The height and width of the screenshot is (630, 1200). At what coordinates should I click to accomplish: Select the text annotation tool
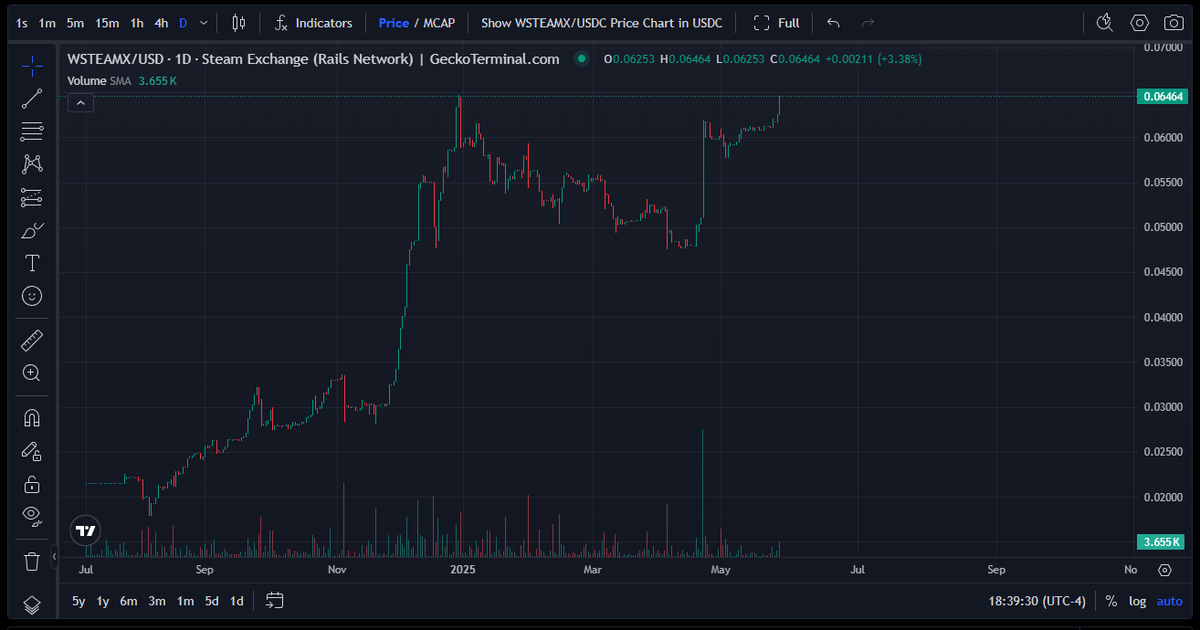[x=32, y=263]
